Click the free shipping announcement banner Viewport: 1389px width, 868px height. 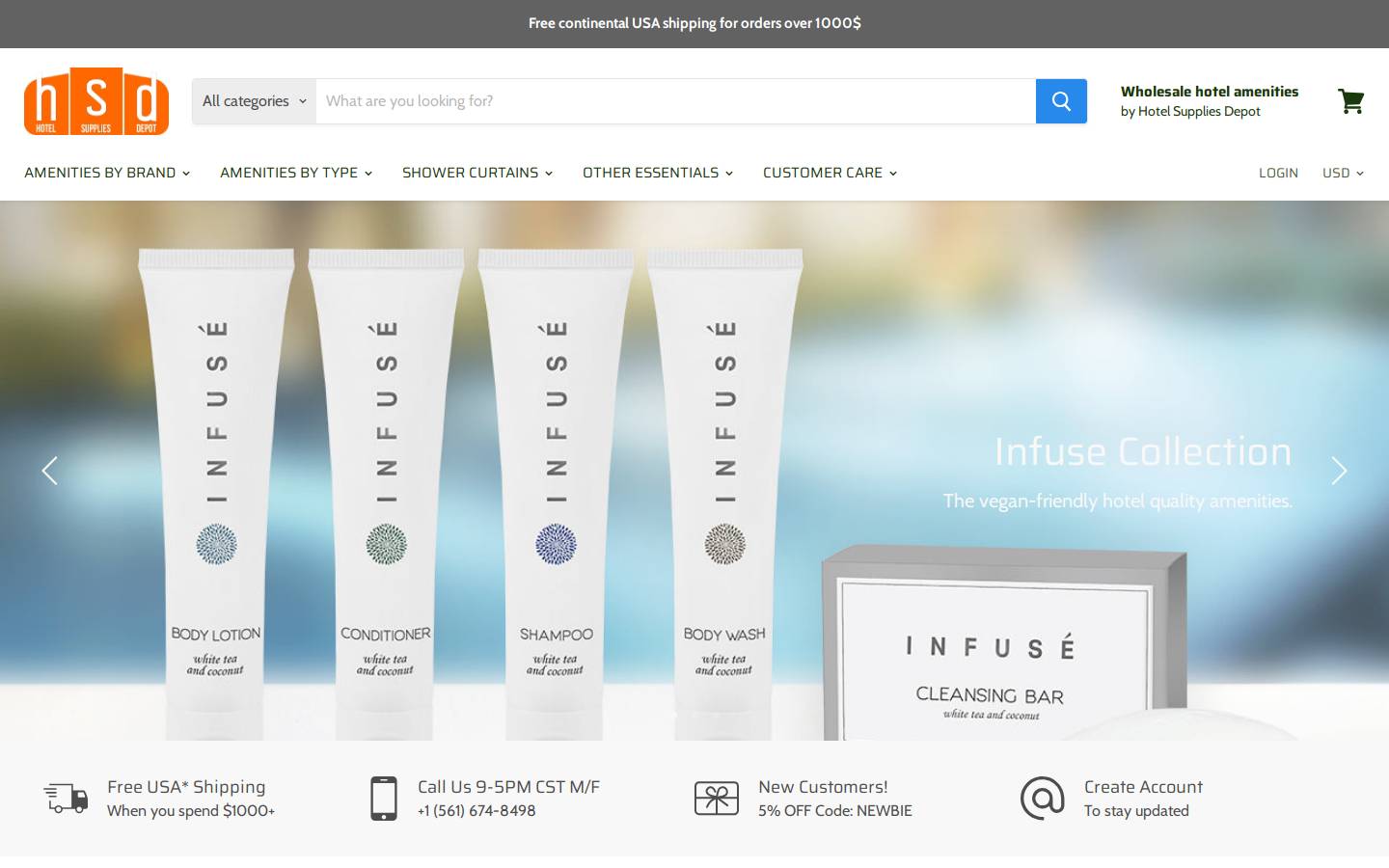click(694, 23)
